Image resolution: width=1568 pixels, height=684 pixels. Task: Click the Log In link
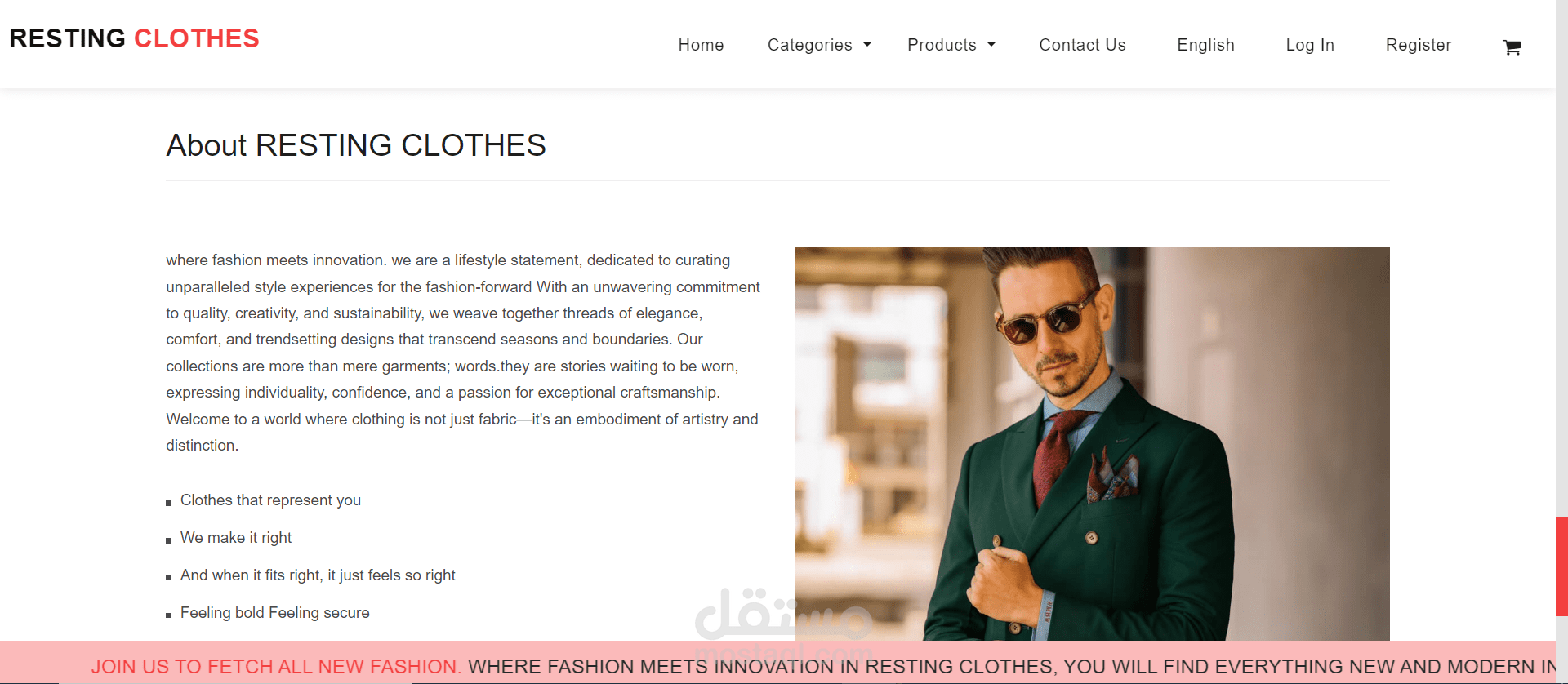(1309, 45)
